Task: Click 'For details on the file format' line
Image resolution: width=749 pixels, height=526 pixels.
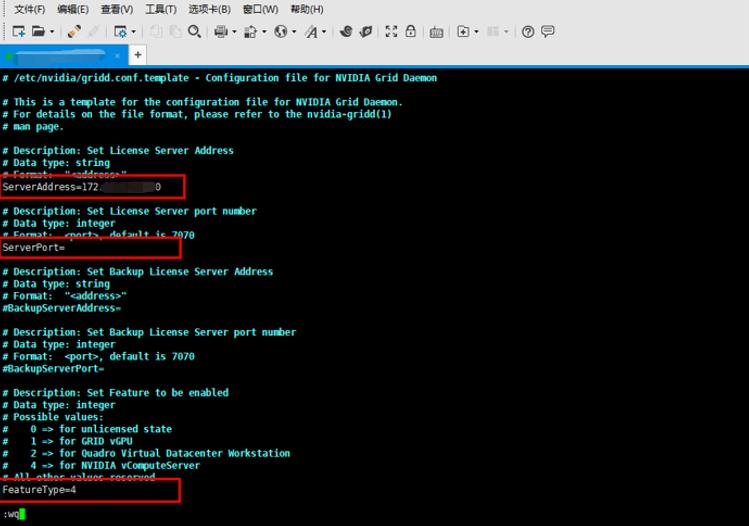Action: click(197, 114)
